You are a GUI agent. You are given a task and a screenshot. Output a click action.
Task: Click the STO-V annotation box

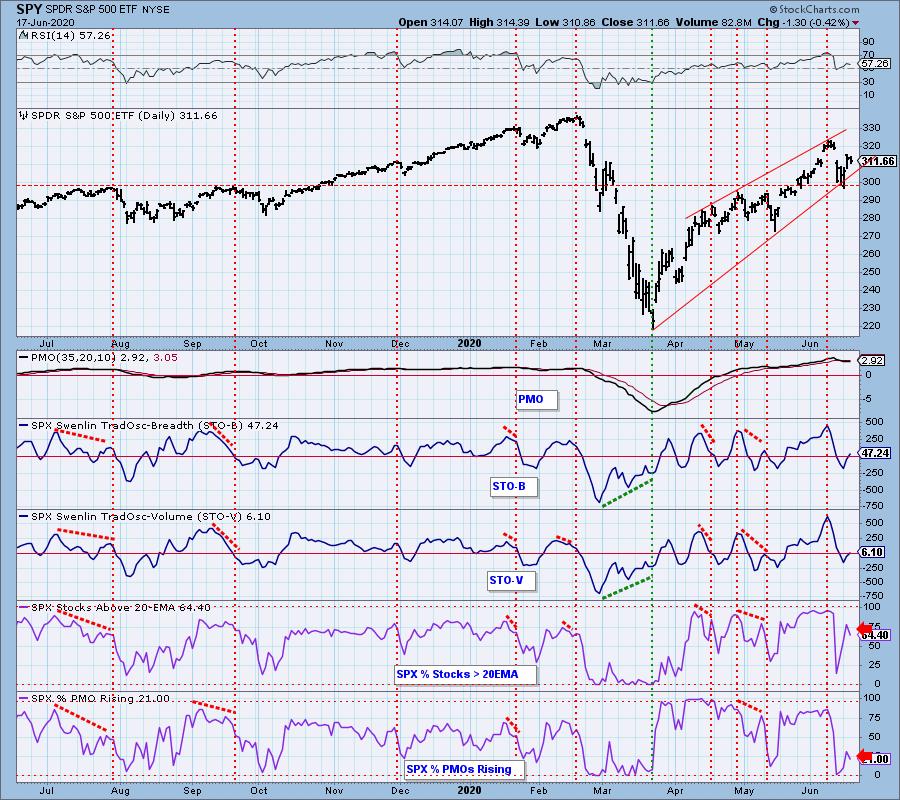(510, 580)
